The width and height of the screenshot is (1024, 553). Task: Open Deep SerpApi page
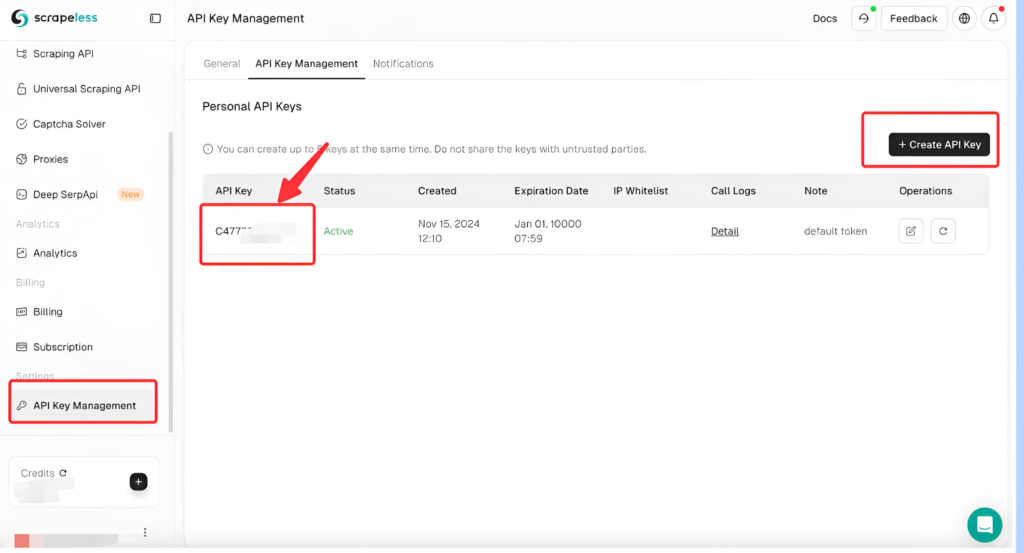[x=65, y=195]
